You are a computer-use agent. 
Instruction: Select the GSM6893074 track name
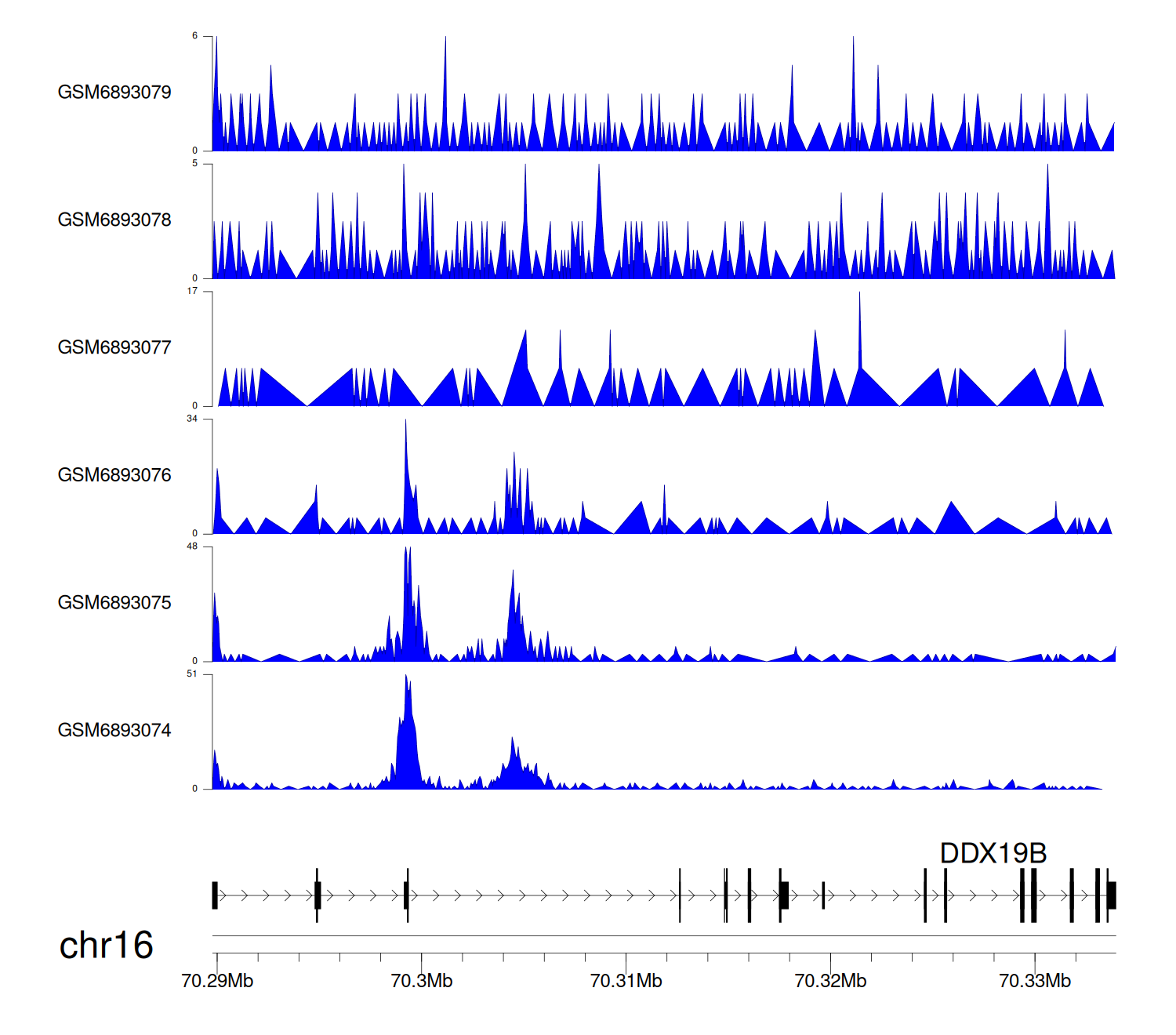click(x=114, y=731)
